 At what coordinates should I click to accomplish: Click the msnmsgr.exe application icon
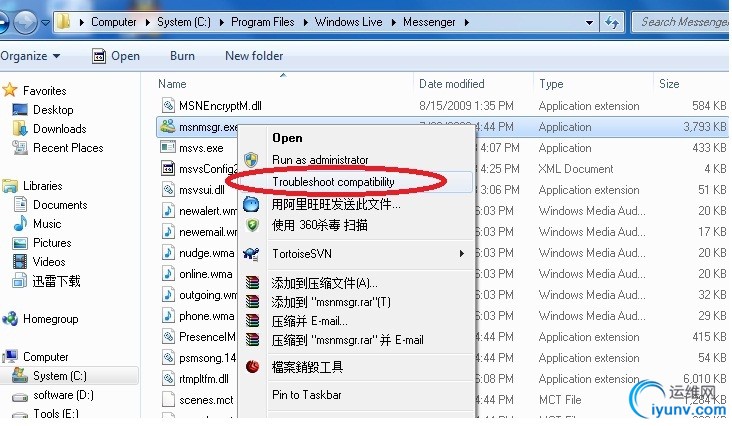[168, 126]
